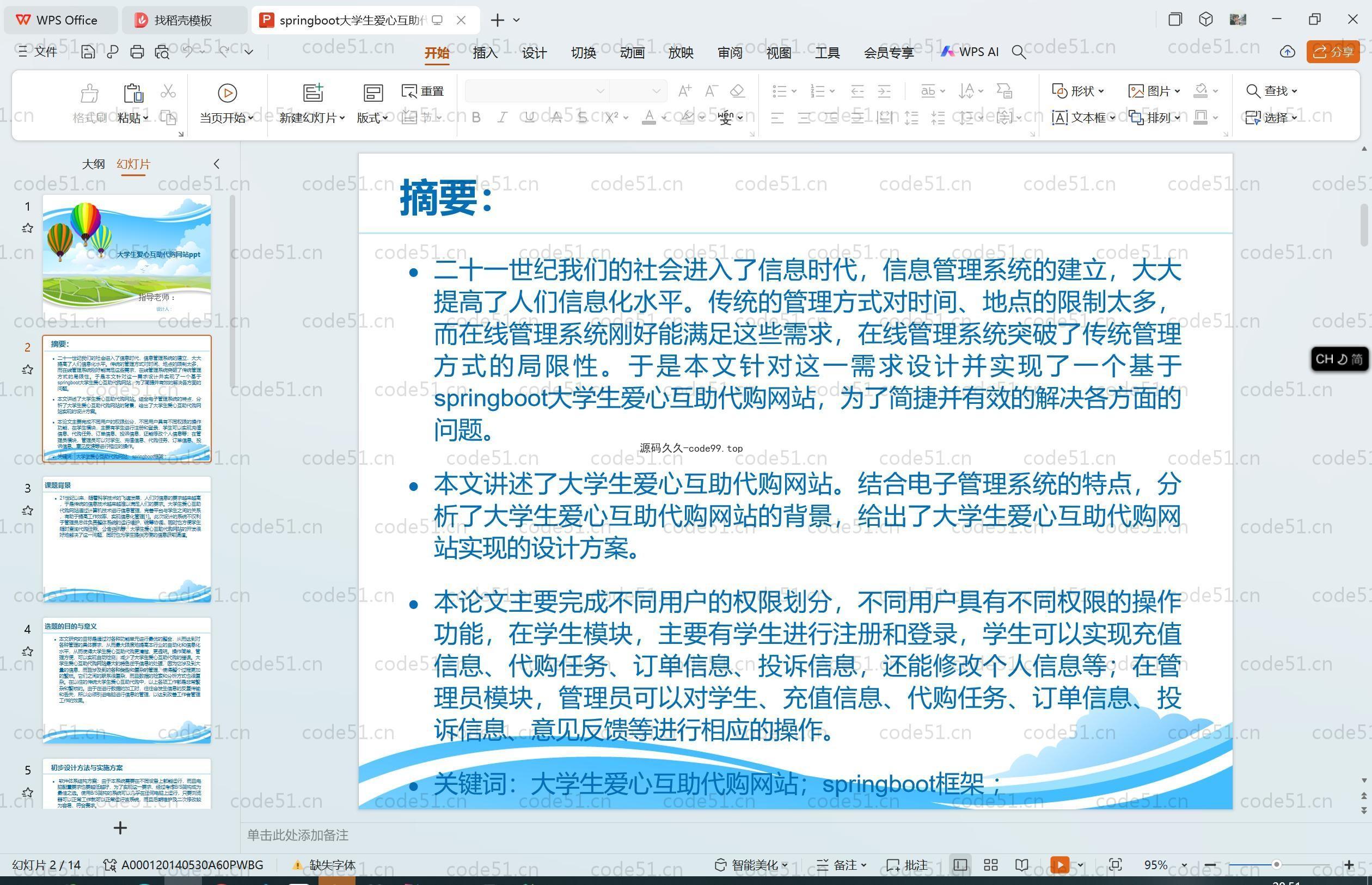Image resolution: width=1372 pixels, height=885 pixels.
Task: Toggle align text left
Action: point(777,118)
